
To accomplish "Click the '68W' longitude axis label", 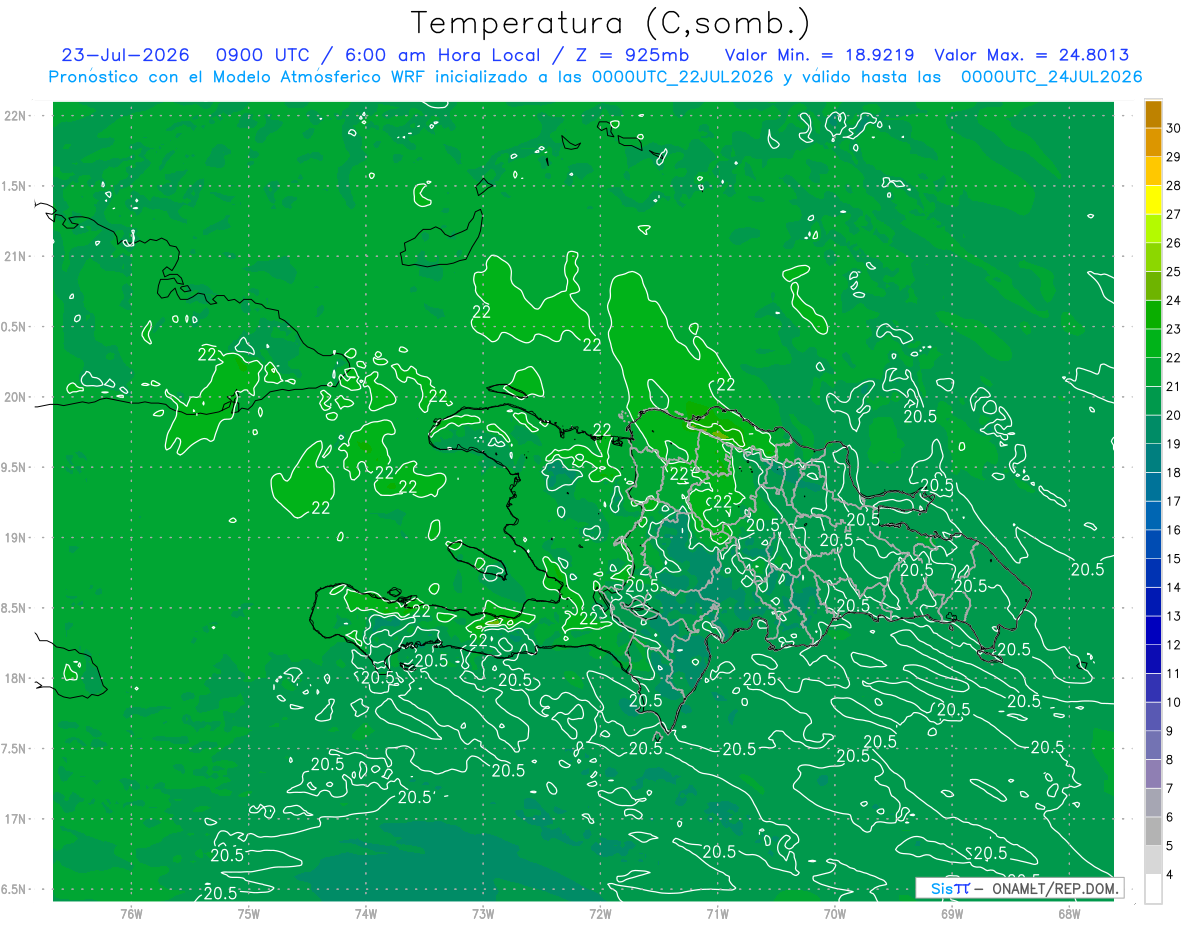I will click(1069, 914).
